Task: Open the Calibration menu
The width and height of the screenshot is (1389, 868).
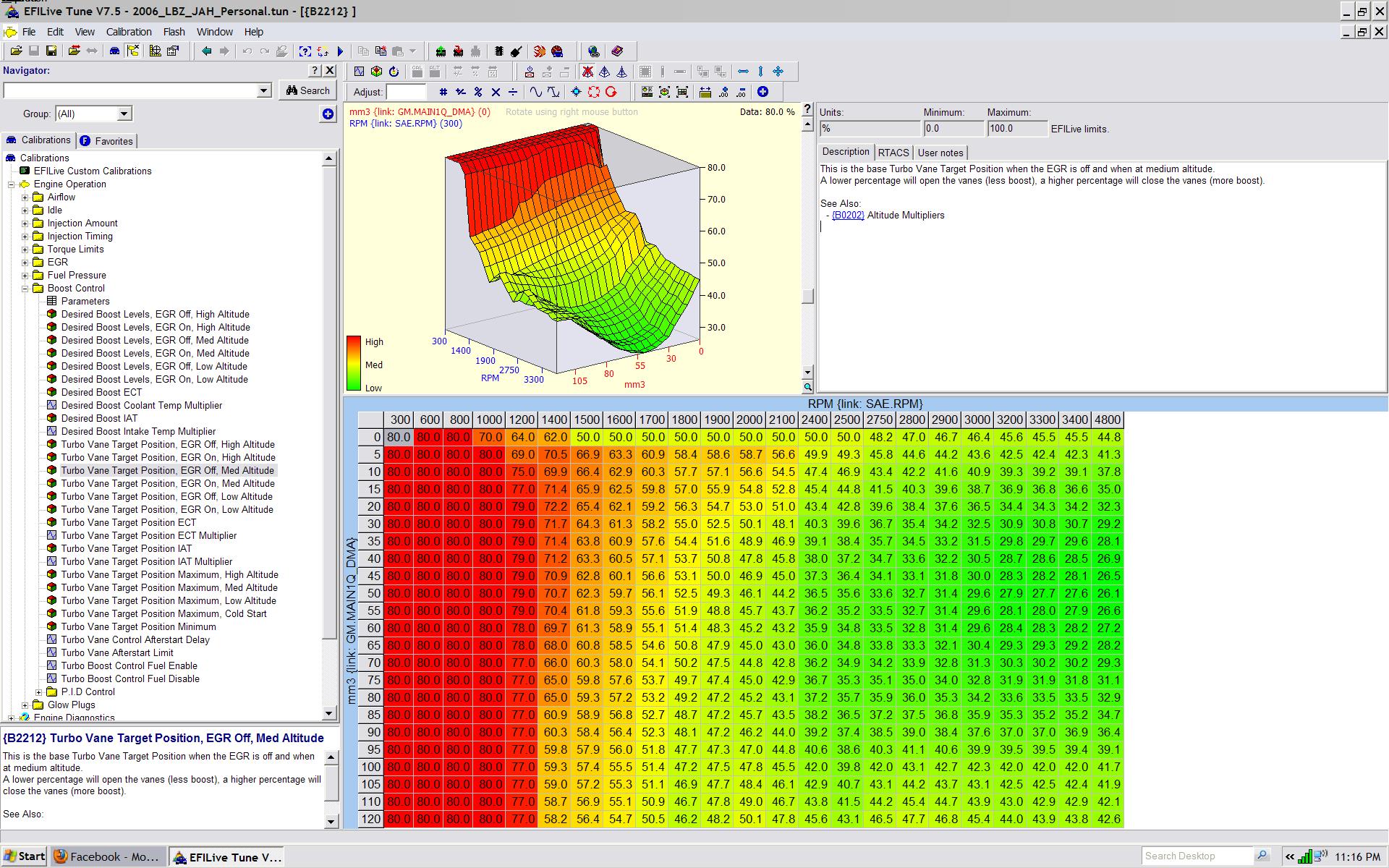Action: [129, 32]
